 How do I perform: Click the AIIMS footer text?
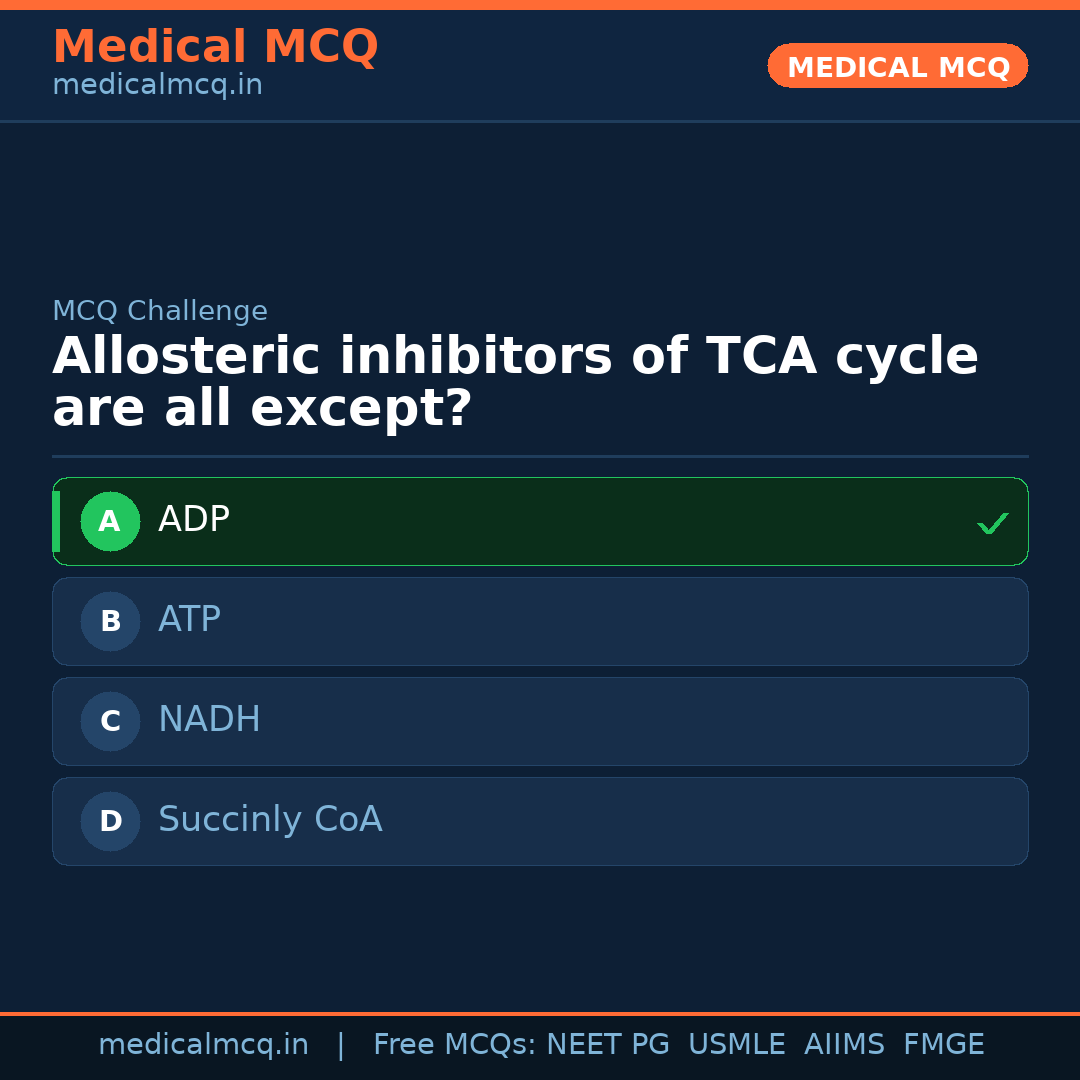(x=844, y=1045)
